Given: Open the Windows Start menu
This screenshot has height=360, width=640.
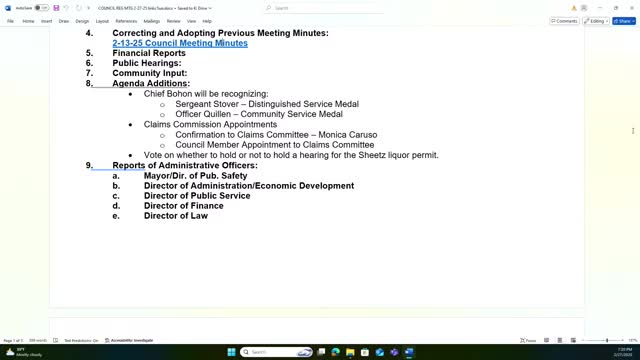Looking at the screenshot, I should (231, 352).
